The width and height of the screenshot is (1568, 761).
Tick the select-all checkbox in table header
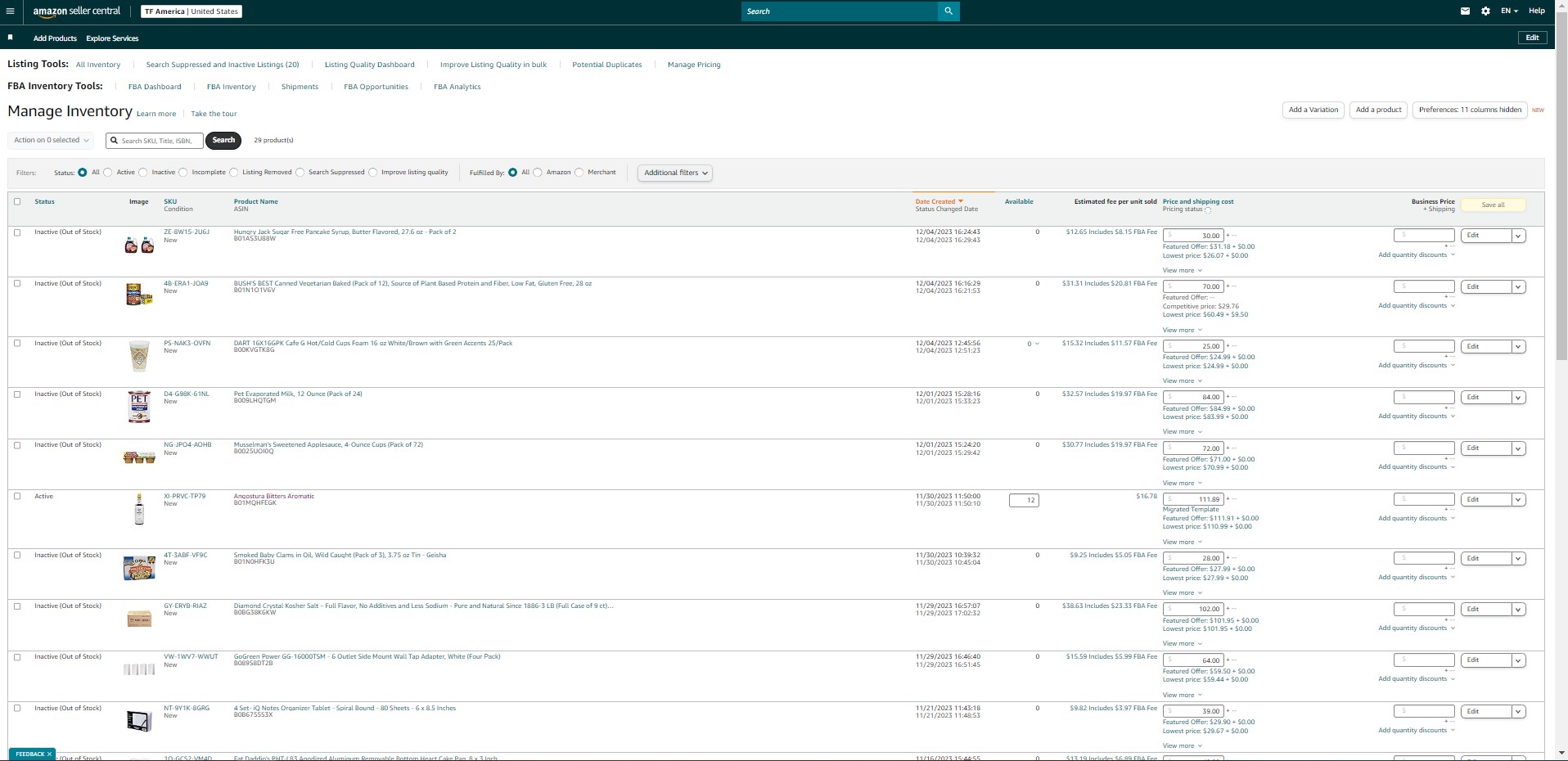click(17, 201)
